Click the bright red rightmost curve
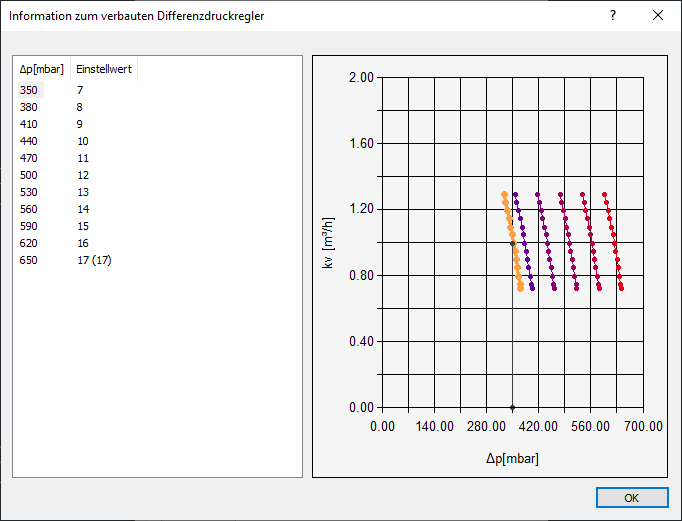The height and width of the screenshot is (521, 682). (613, 235)
